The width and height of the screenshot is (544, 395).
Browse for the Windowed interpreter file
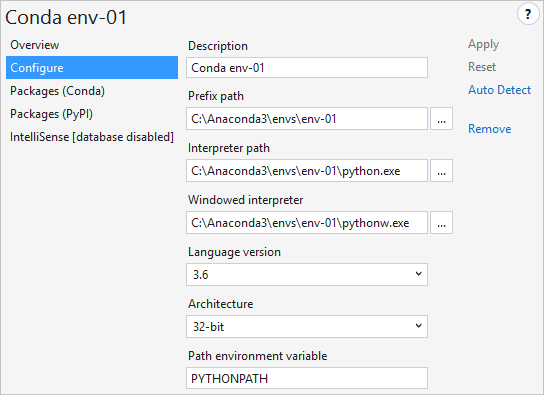(441, 223)
